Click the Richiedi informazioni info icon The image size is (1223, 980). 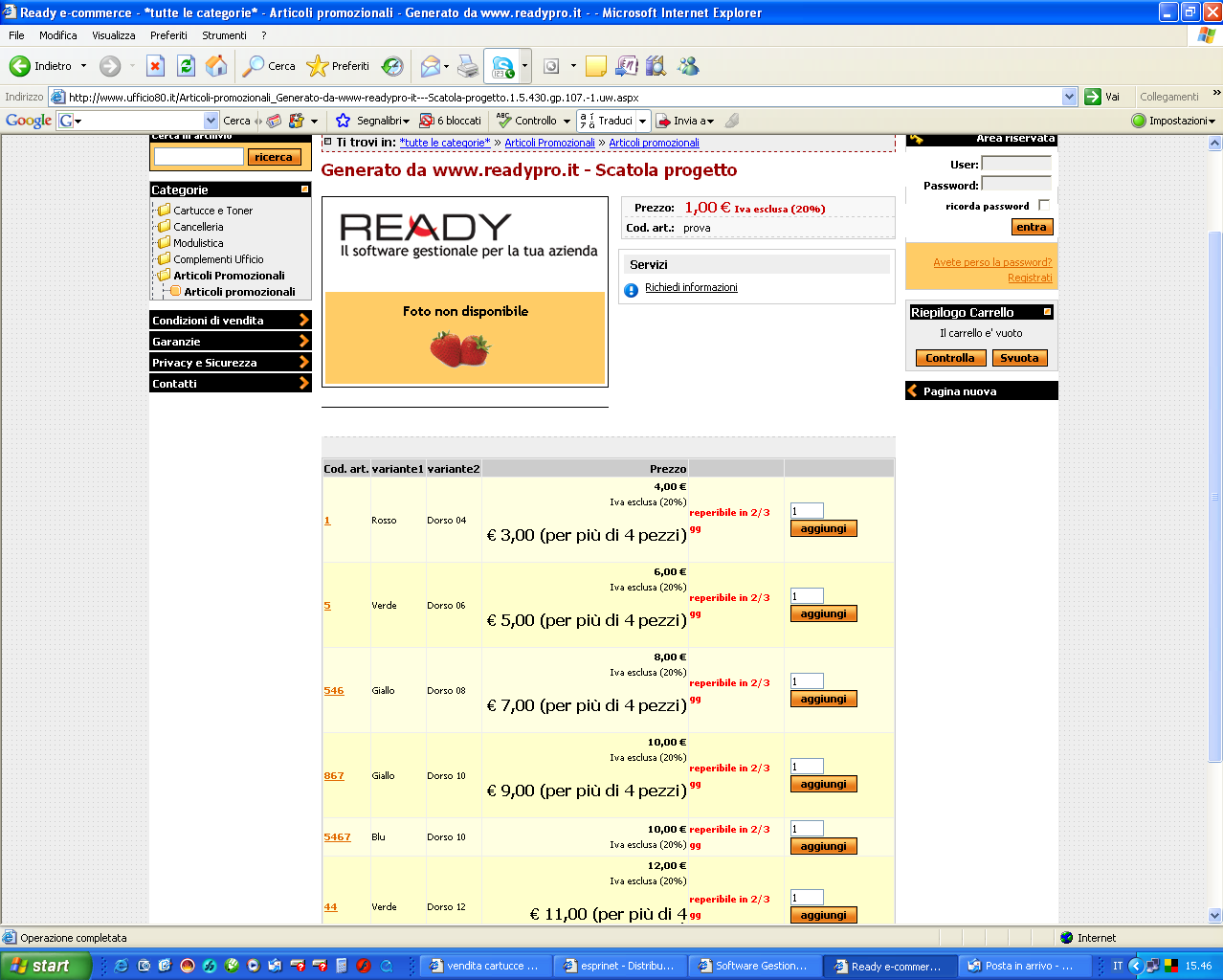click(x=632, y=290)
